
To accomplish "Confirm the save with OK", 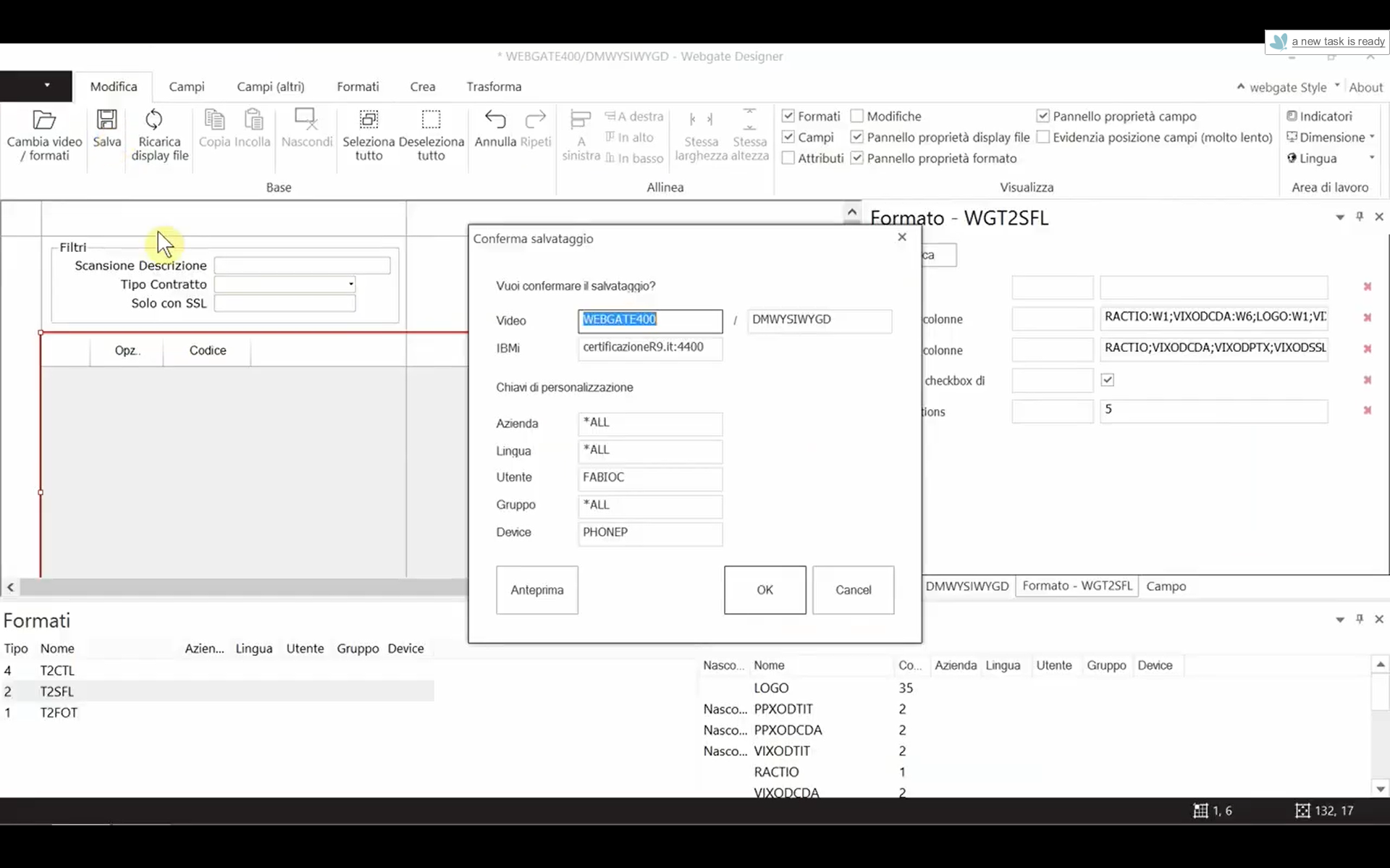I will [x=764, y=590].
